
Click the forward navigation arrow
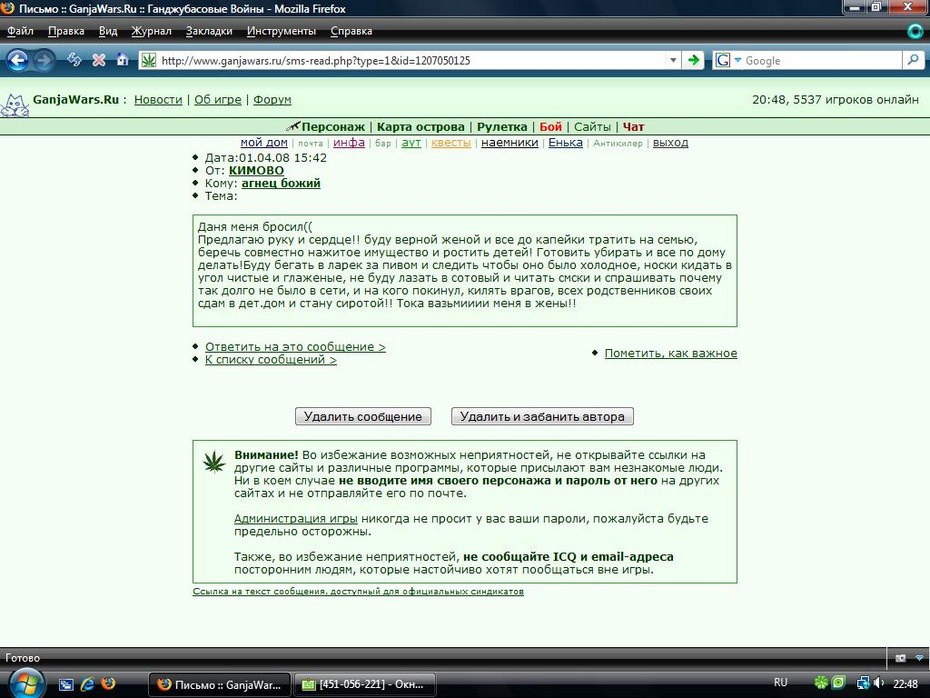(x=43, y=60)
